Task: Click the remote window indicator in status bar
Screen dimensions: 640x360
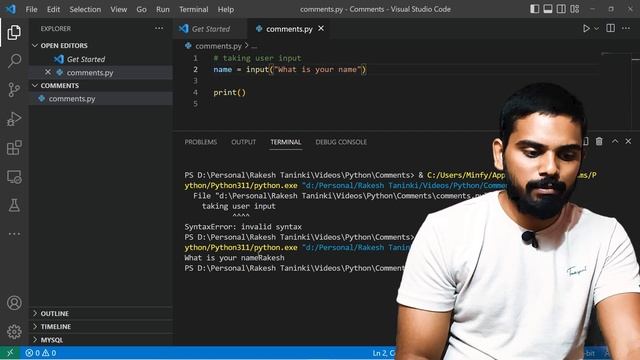Action: pyautogui.click(x=10, y=353)
